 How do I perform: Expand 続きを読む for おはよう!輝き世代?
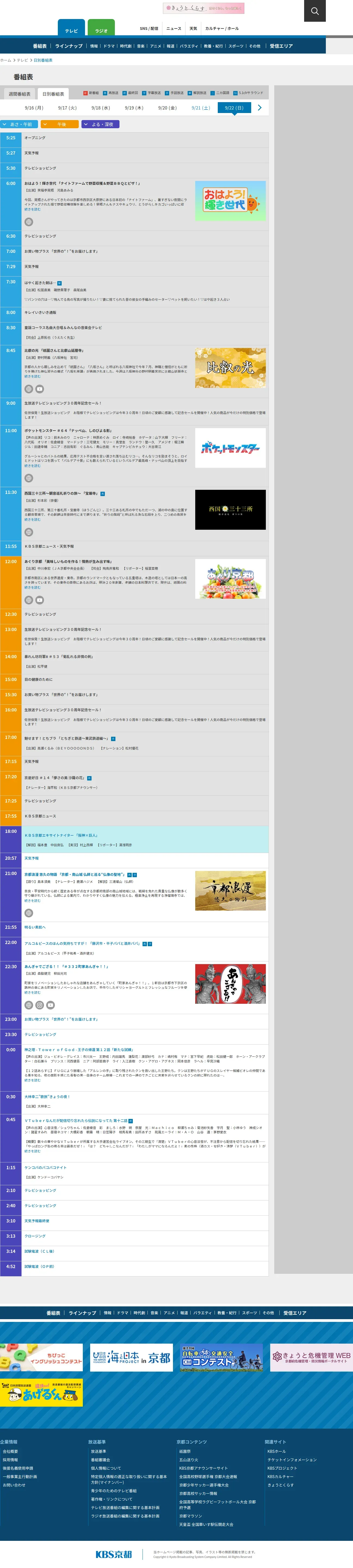coord(32,209)
